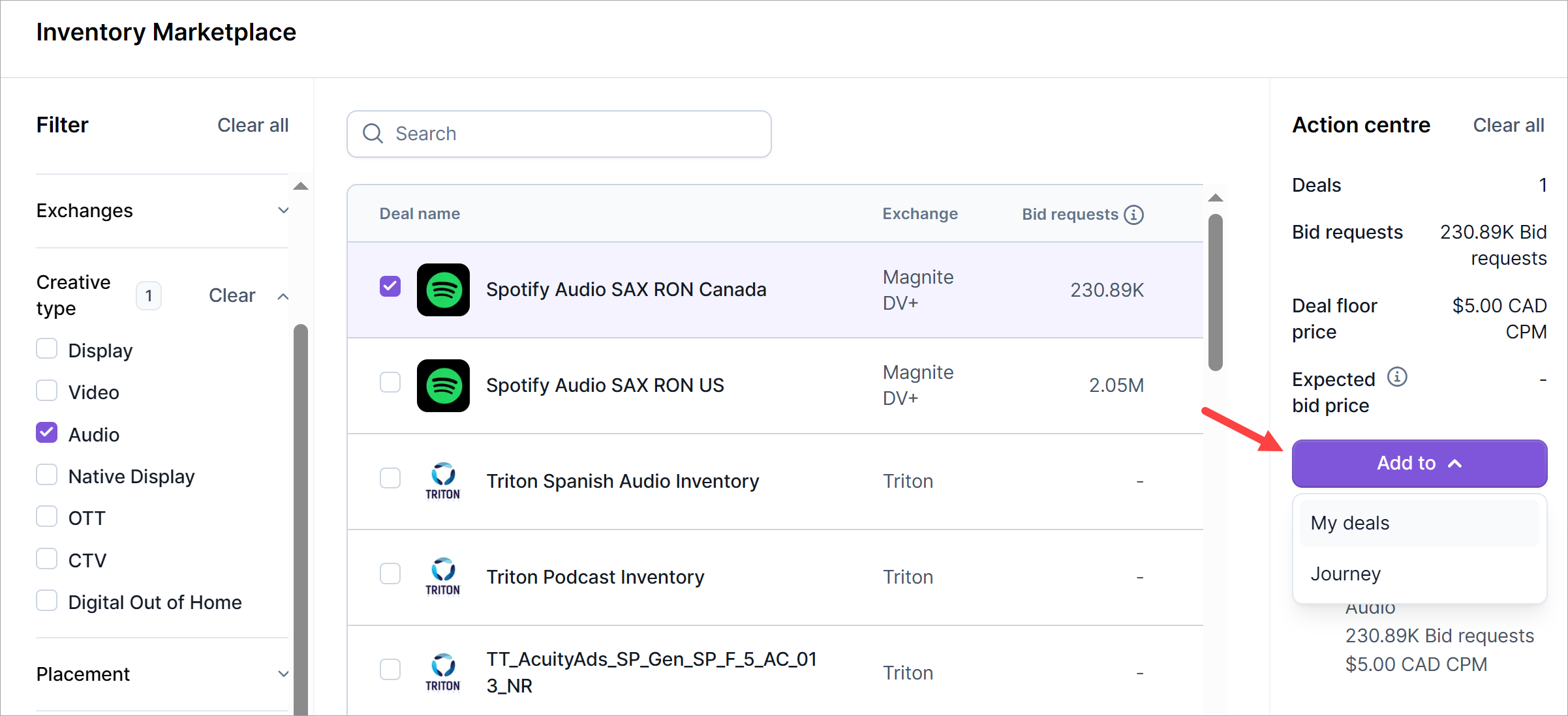
Task: Click Spotify logo for RON US deal
Action: 443,385
